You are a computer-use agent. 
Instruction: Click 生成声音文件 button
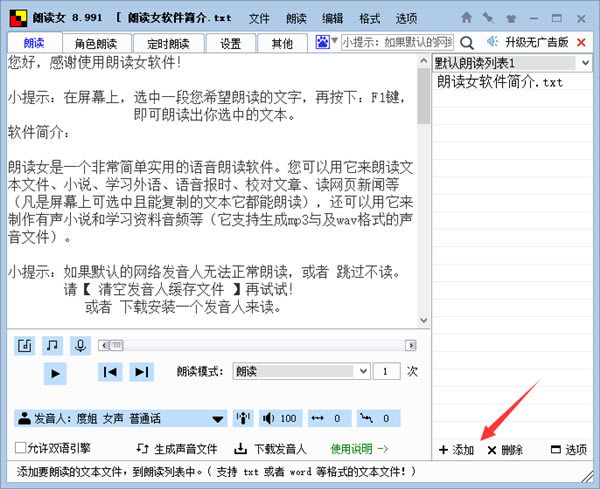point(177,448)
